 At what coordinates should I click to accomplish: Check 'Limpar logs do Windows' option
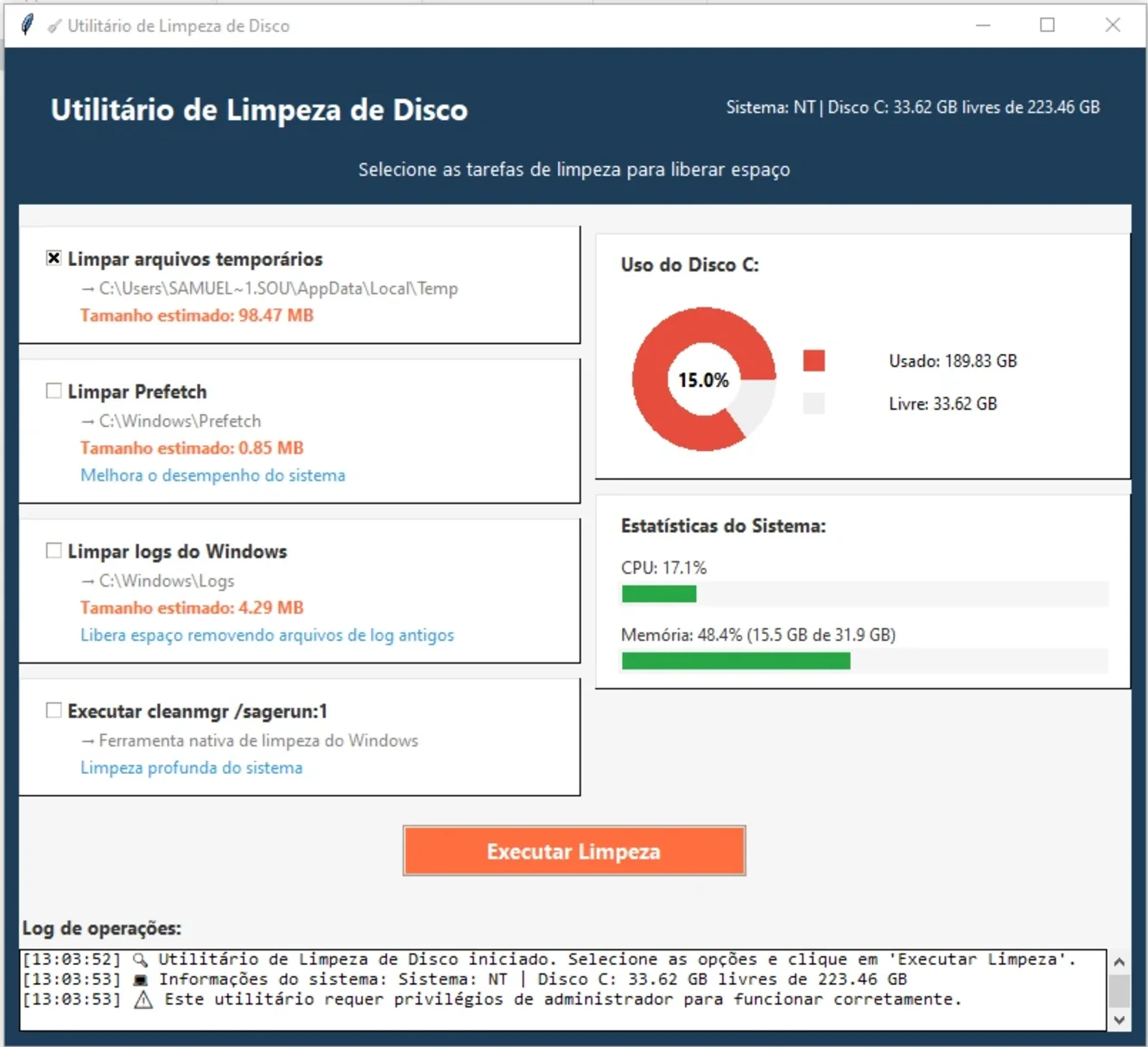click(54, 551)
